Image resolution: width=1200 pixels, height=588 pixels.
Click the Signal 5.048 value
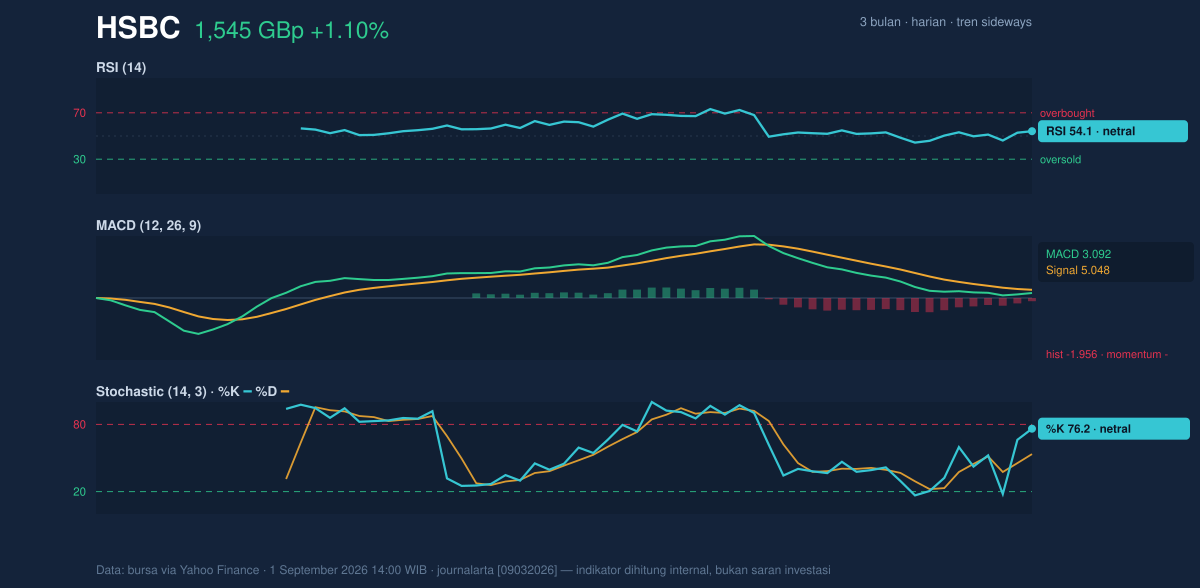coord(1078,270)
